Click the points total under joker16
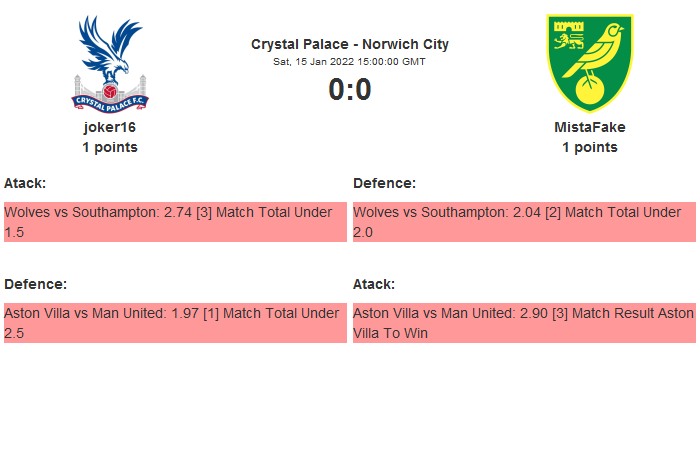Screen dimensions: 700x460 coord(110,147)
